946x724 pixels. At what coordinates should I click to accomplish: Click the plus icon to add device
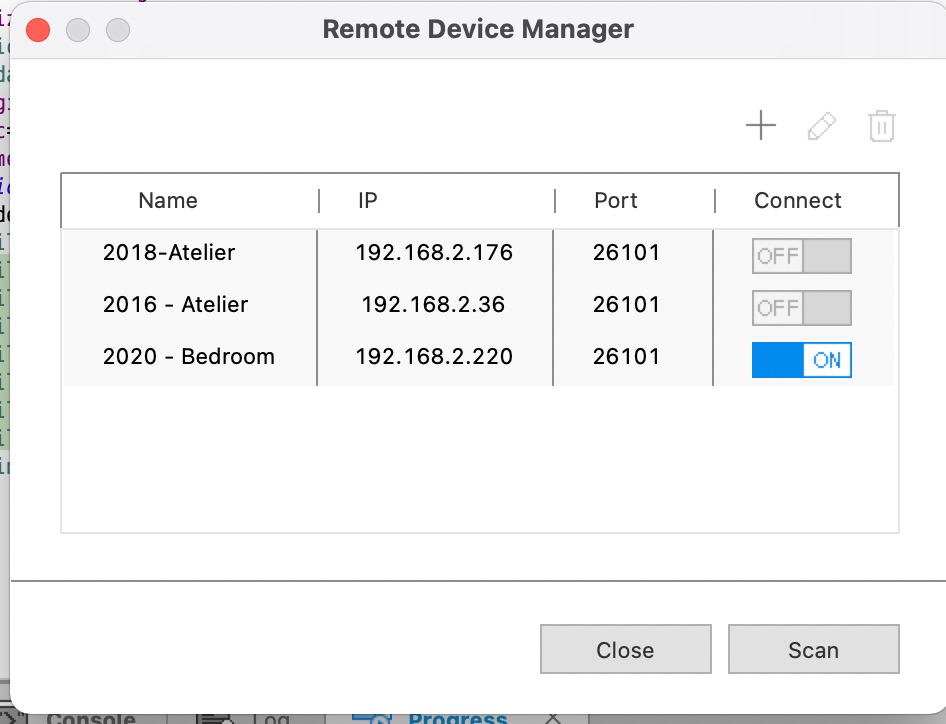[761, 126]
